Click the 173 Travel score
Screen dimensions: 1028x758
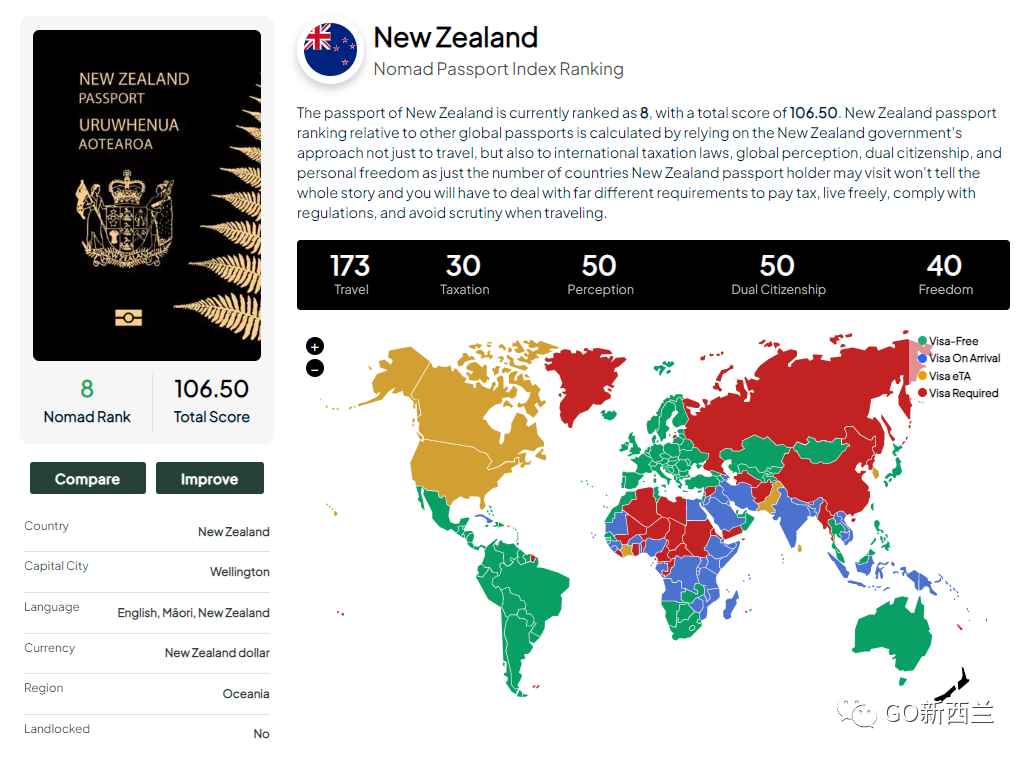(351, 275)
